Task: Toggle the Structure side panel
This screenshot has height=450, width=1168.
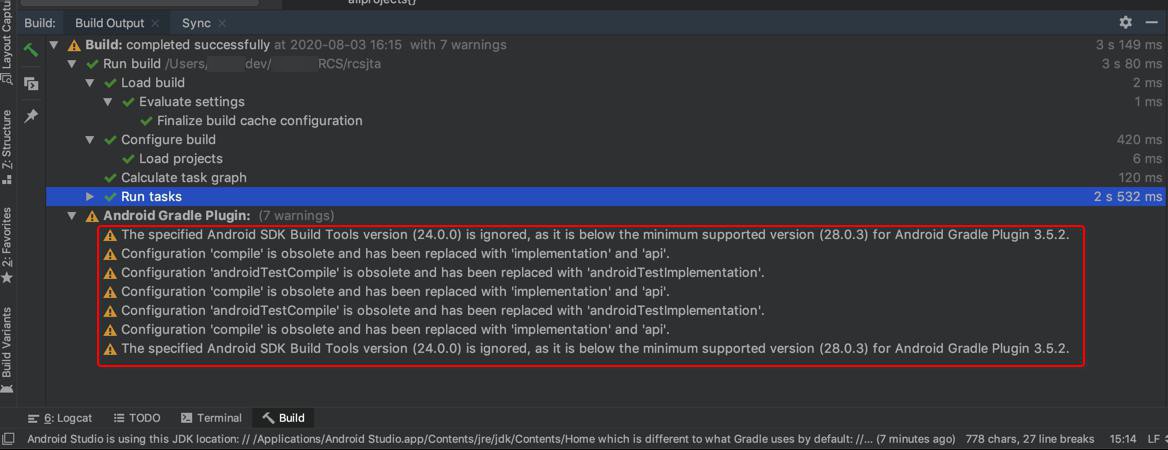Action: click(7, 145)
